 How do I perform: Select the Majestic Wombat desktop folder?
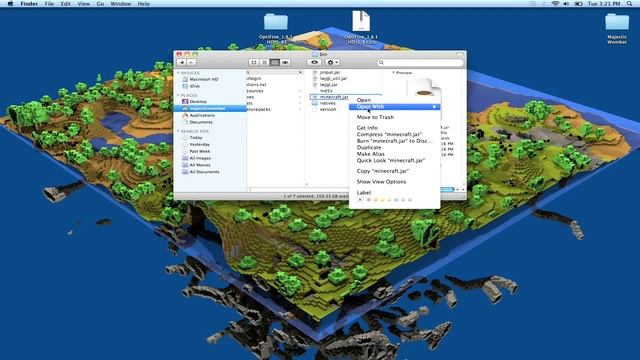click(617, 28)
